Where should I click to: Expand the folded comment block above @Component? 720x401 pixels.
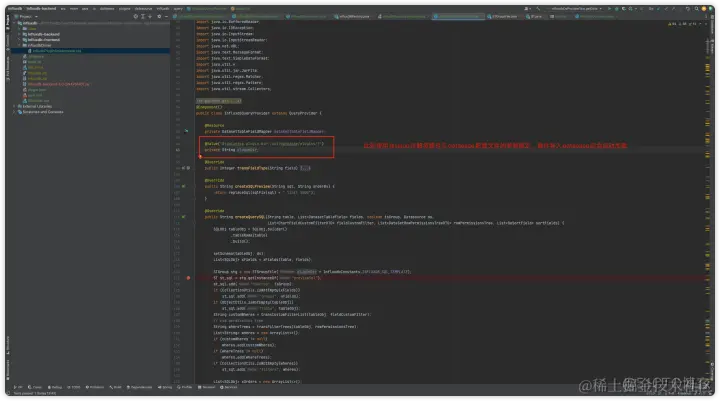(x=219, y=101)
